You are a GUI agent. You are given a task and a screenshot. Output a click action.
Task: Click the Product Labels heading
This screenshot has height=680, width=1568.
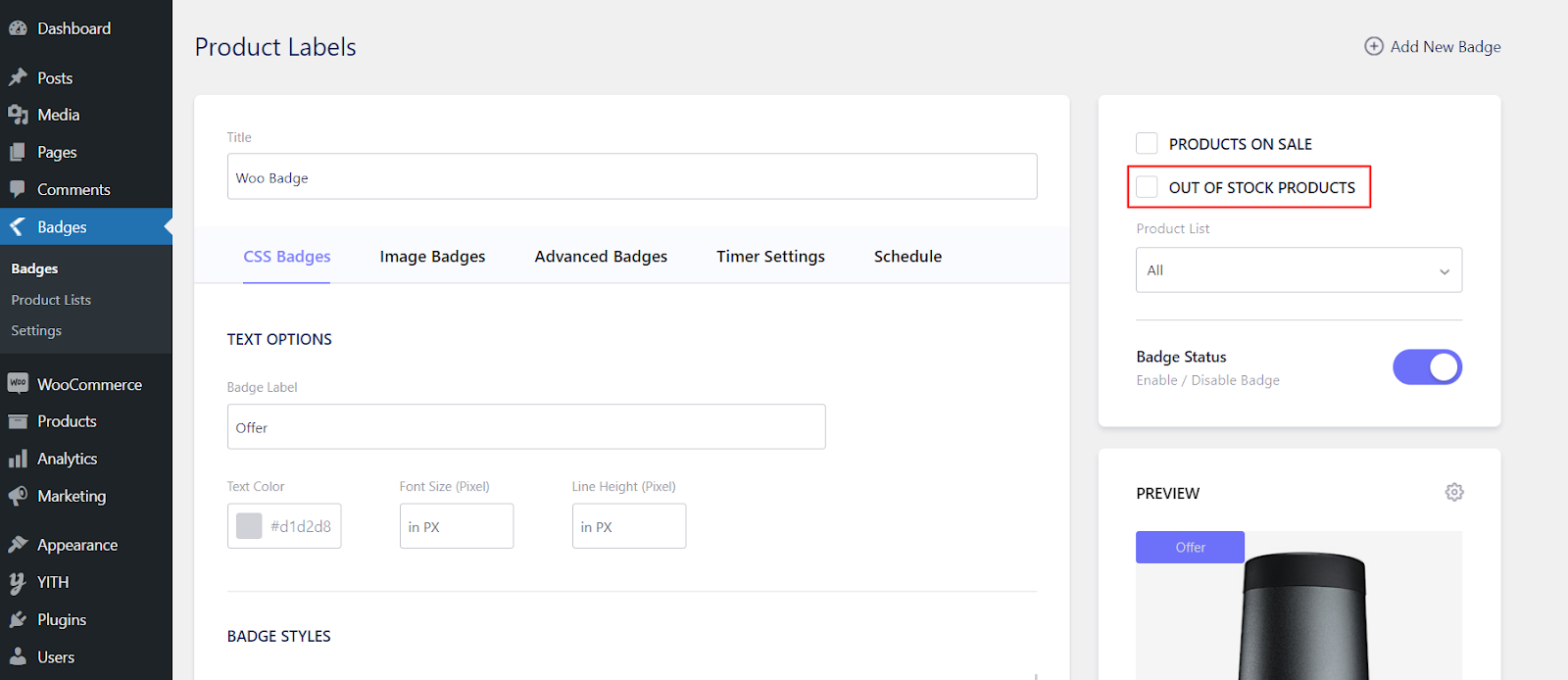pyautogui.click(x=275, y=46)
